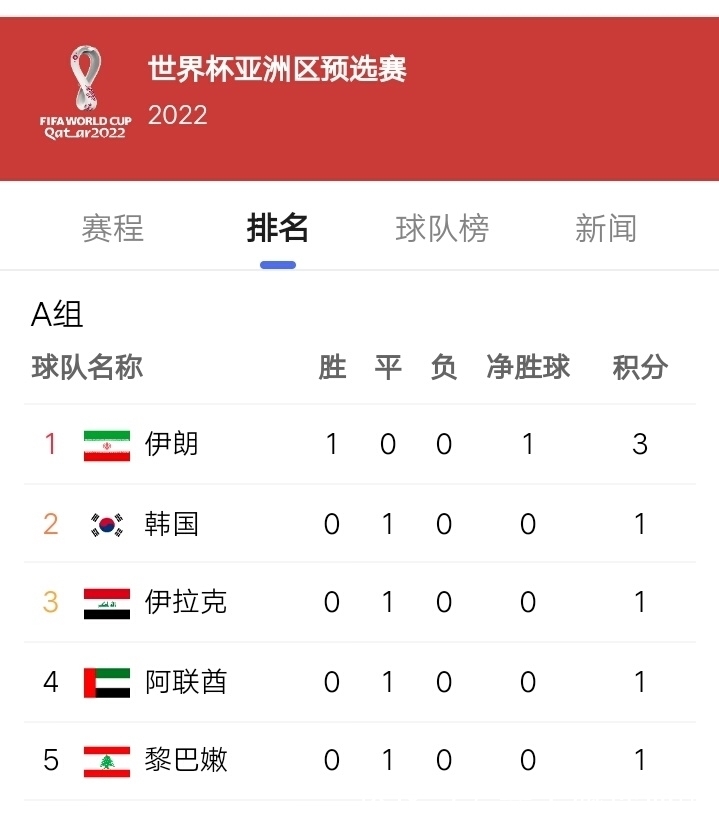Tap the FIFA World Cup Qatar 2022 logo

tap(86, 93)
